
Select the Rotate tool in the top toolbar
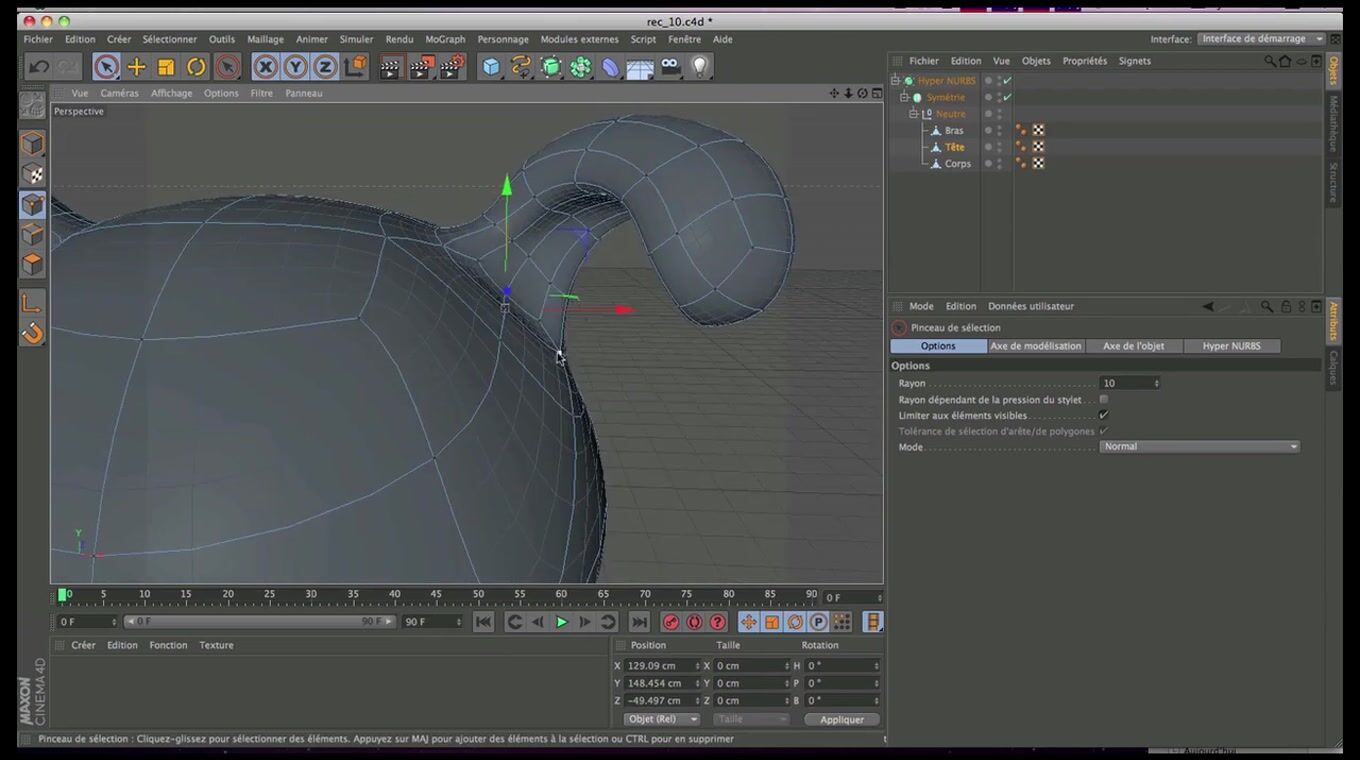(196, 67)
